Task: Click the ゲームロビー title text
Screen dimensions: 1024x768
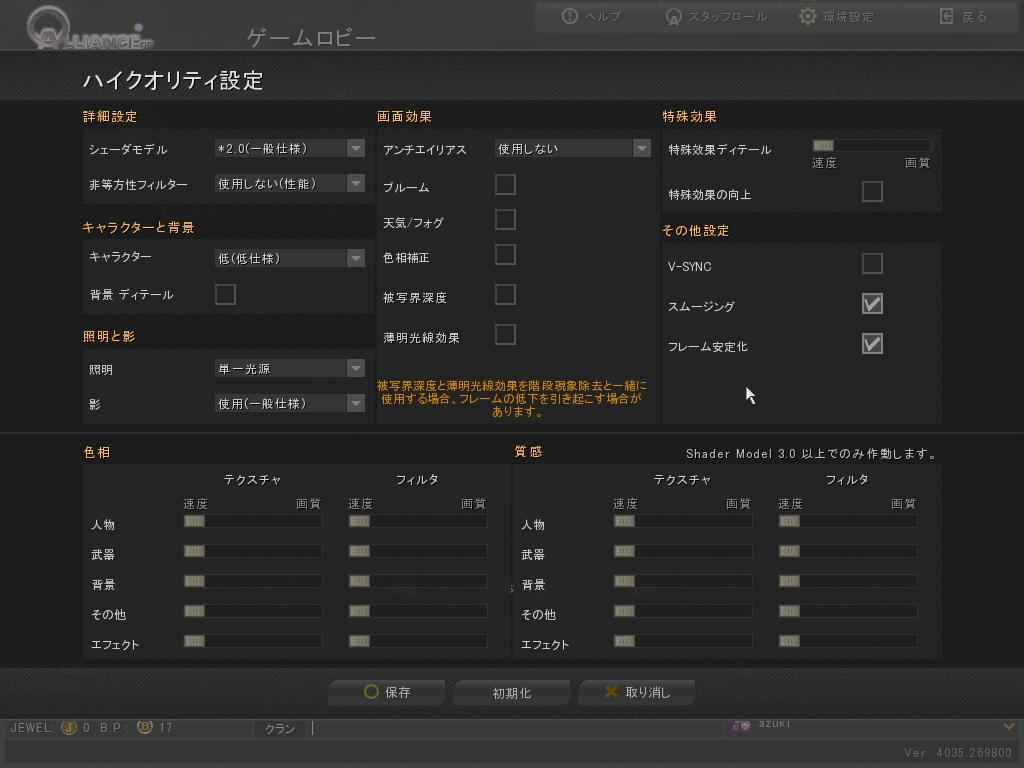Action: (x=312, y=39)
